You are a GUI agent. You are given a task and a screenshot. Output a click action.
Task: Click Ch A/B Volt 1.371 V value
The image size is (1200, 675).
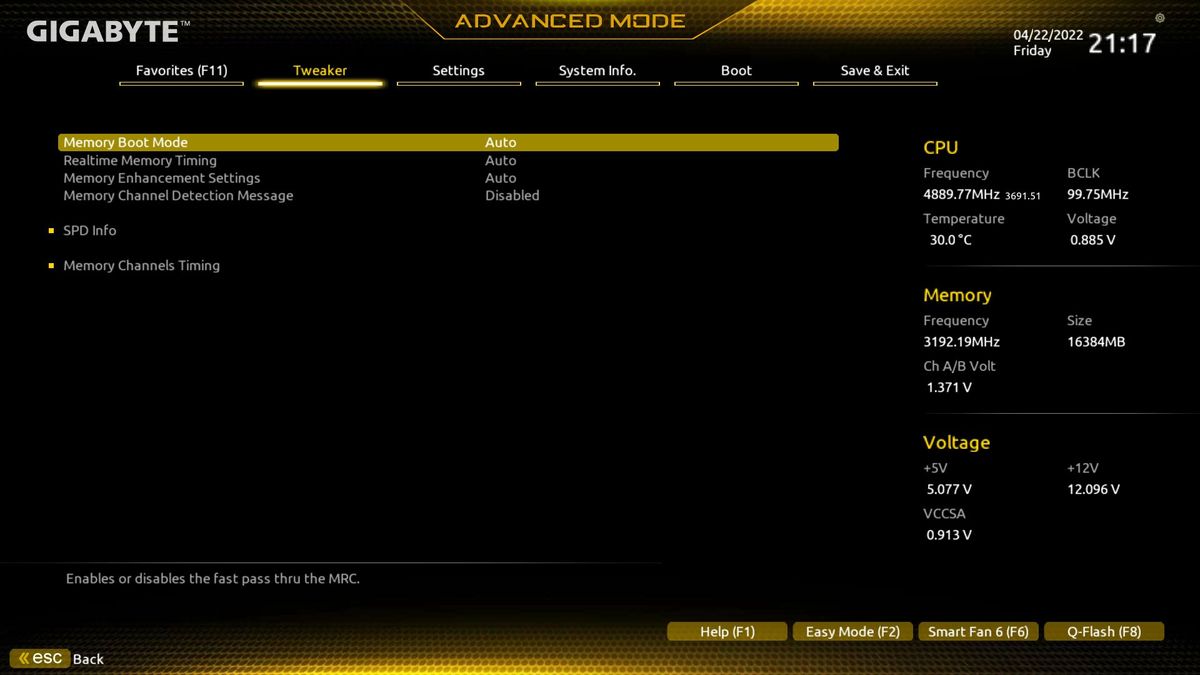tap(949, 387)
